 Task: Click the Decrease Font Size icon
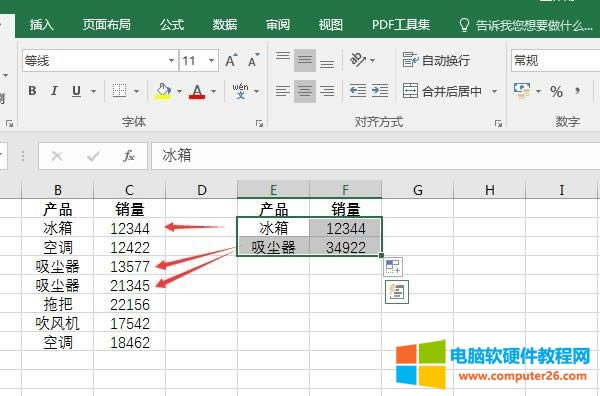click(253, 60)
